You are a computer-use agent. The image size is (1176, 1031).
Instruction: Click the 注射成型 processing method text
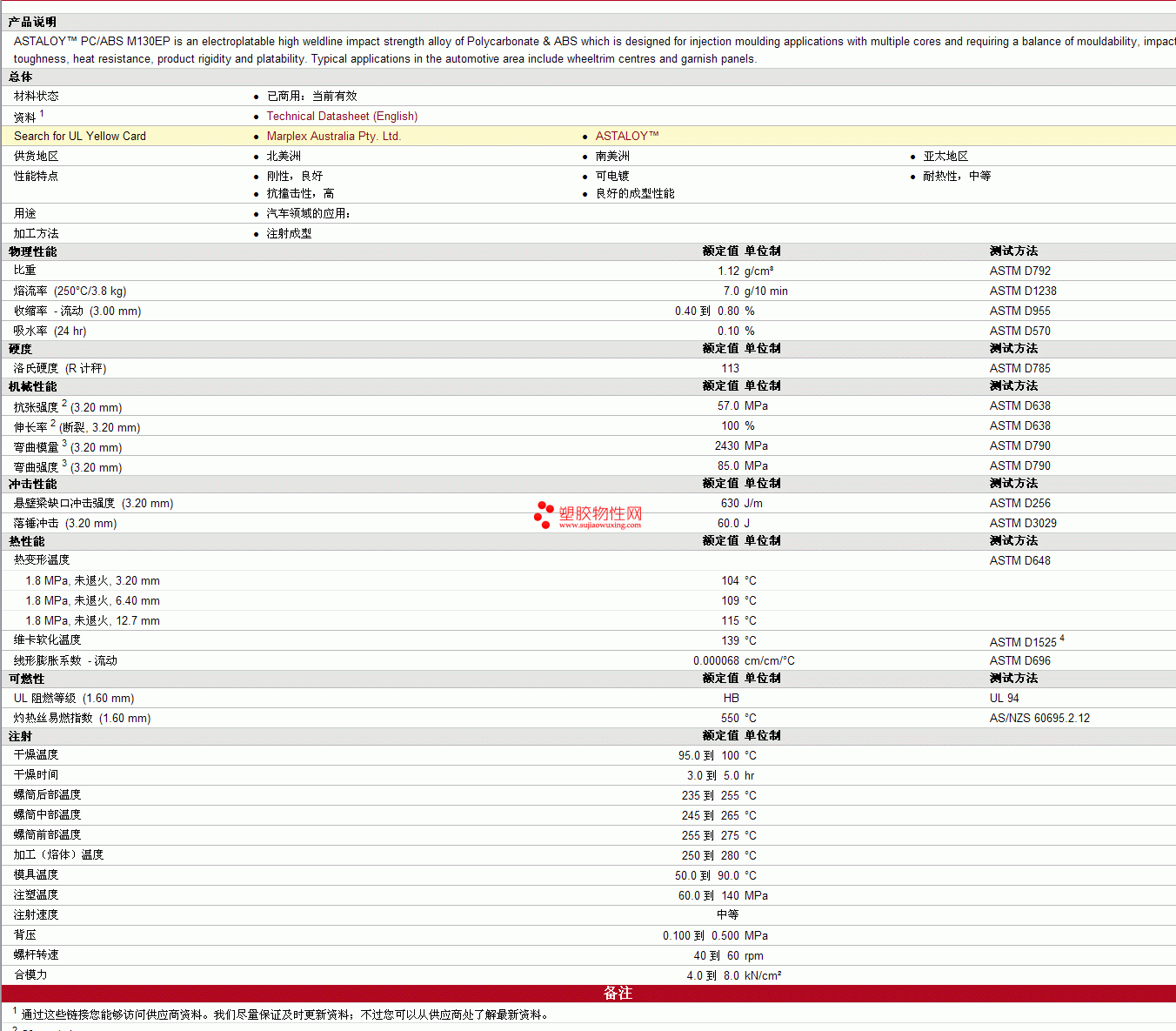[289, 233]
